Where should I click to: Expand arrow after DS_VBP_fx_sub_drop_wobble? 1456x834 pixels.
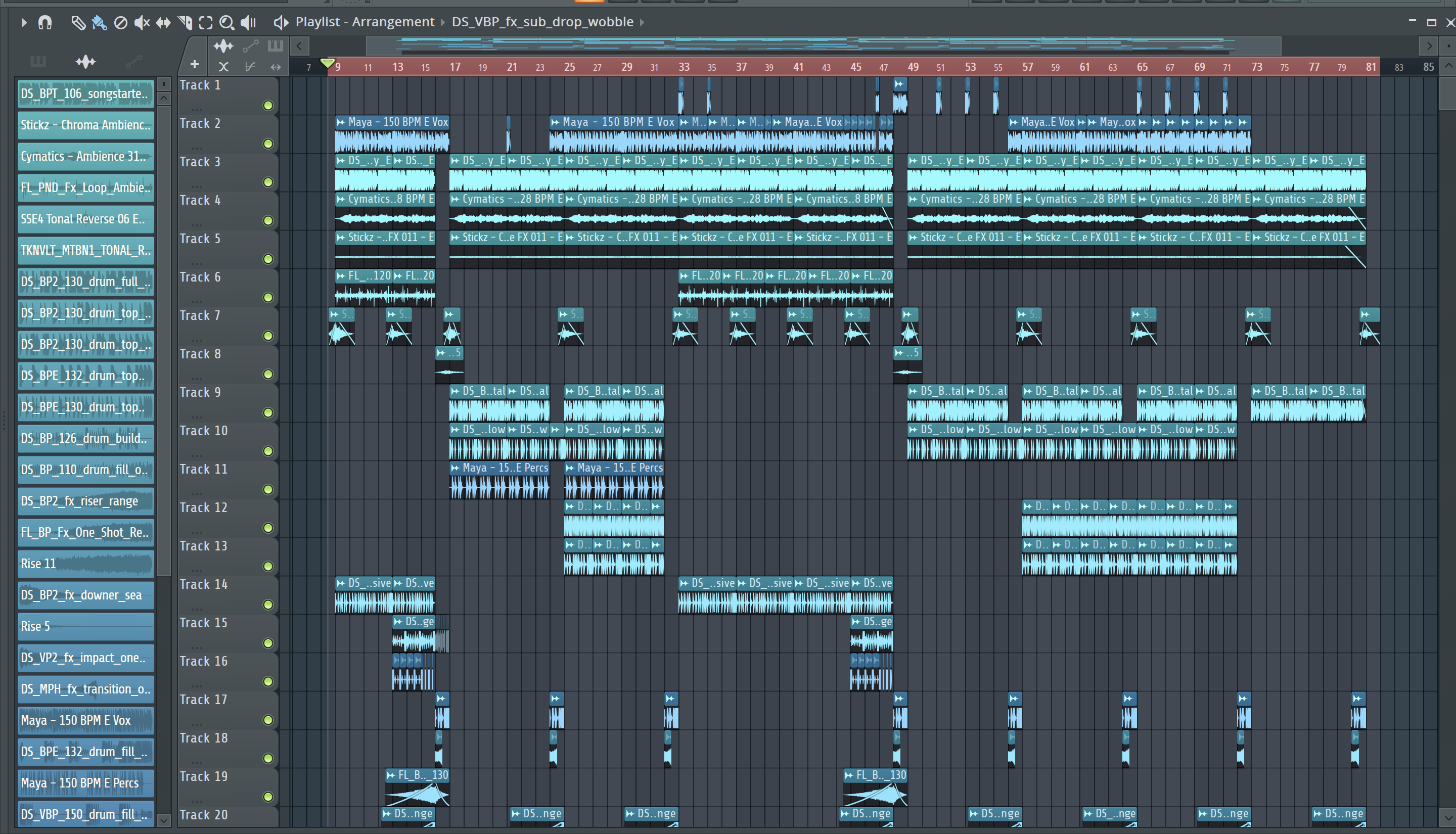642,22
